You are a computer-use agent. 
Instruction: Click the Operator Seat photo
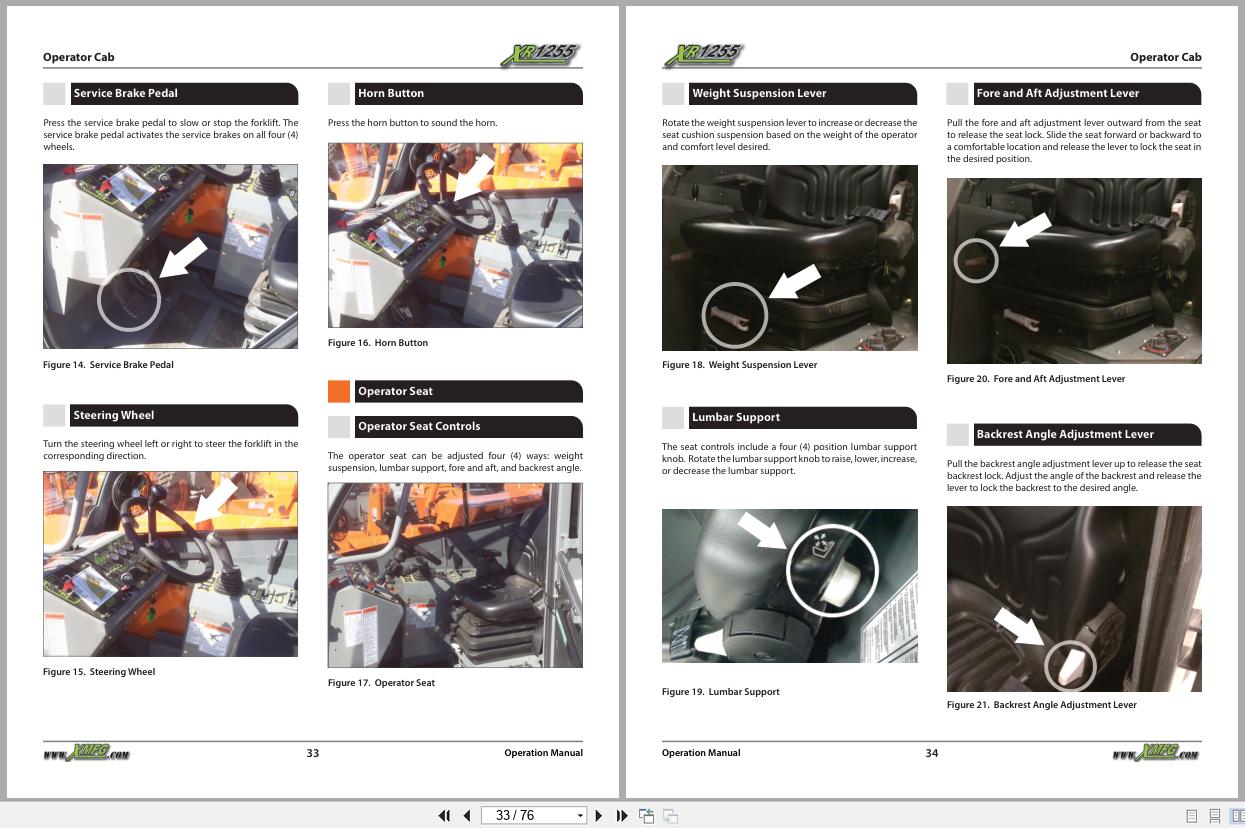455,575
